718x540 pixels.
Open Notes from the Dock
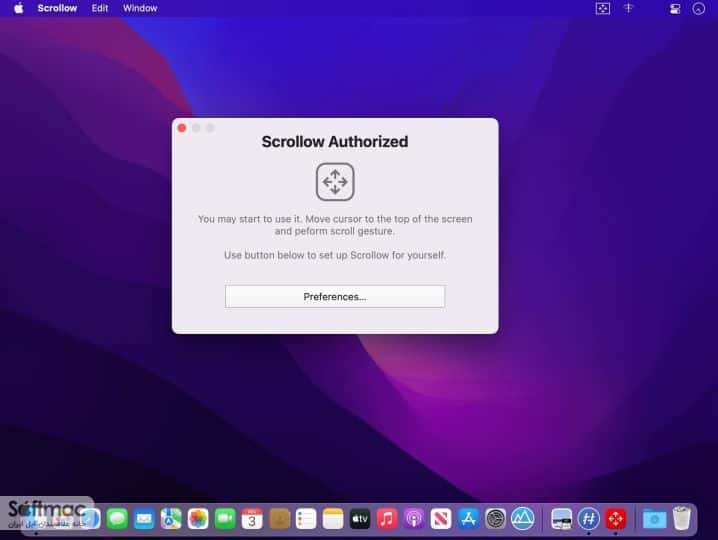(333, 519)
